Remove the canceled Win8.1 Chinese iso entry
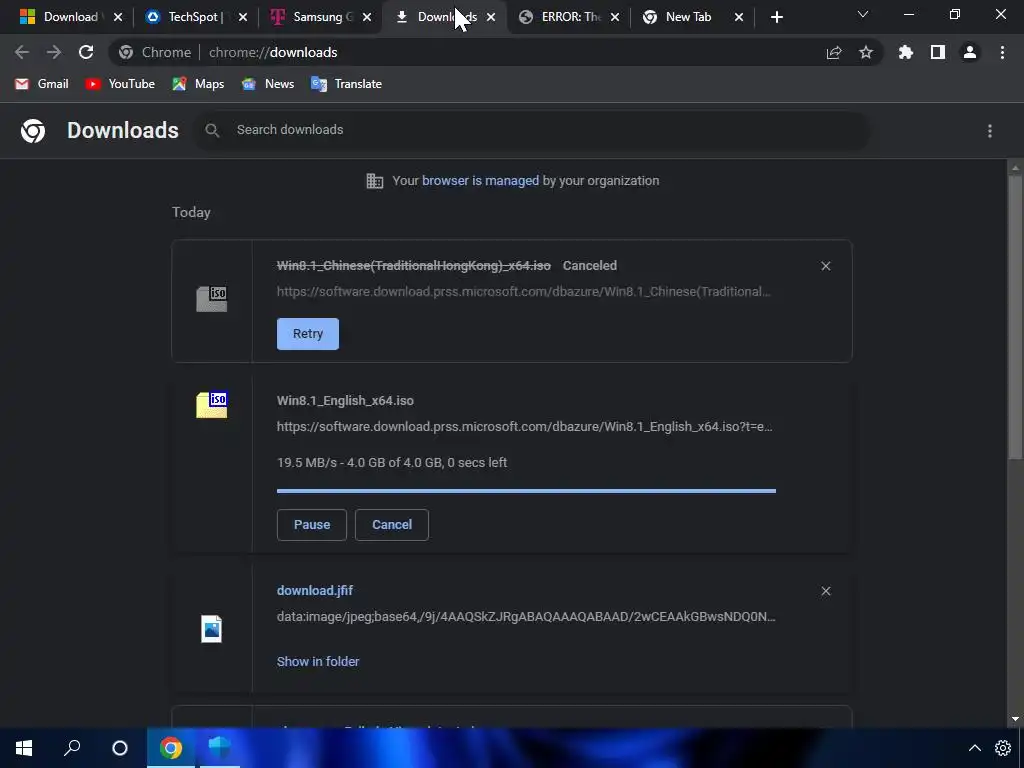1024x768 pixels. click(x=825, y=266)
